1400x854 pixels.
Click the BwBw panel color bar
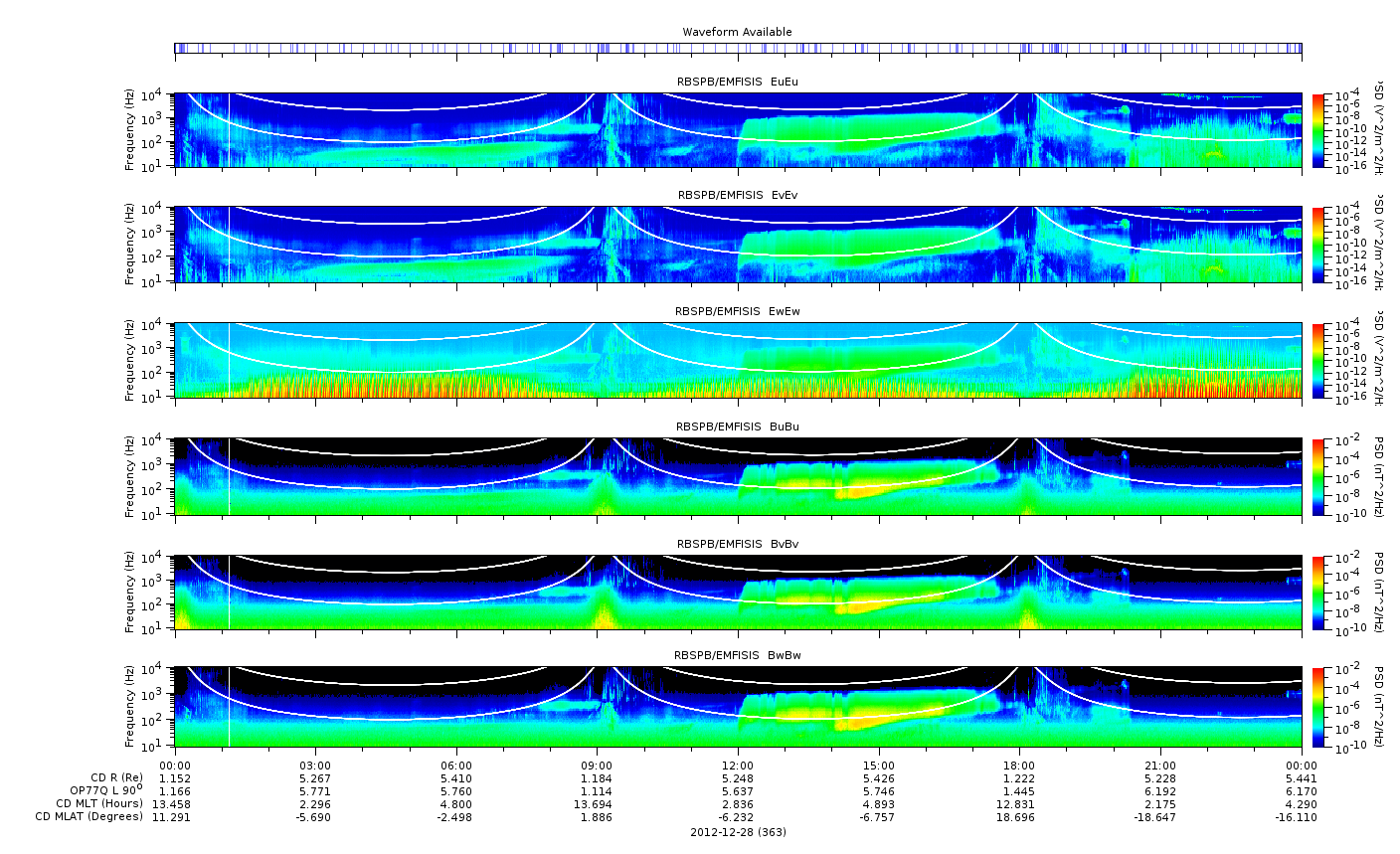1318,707
